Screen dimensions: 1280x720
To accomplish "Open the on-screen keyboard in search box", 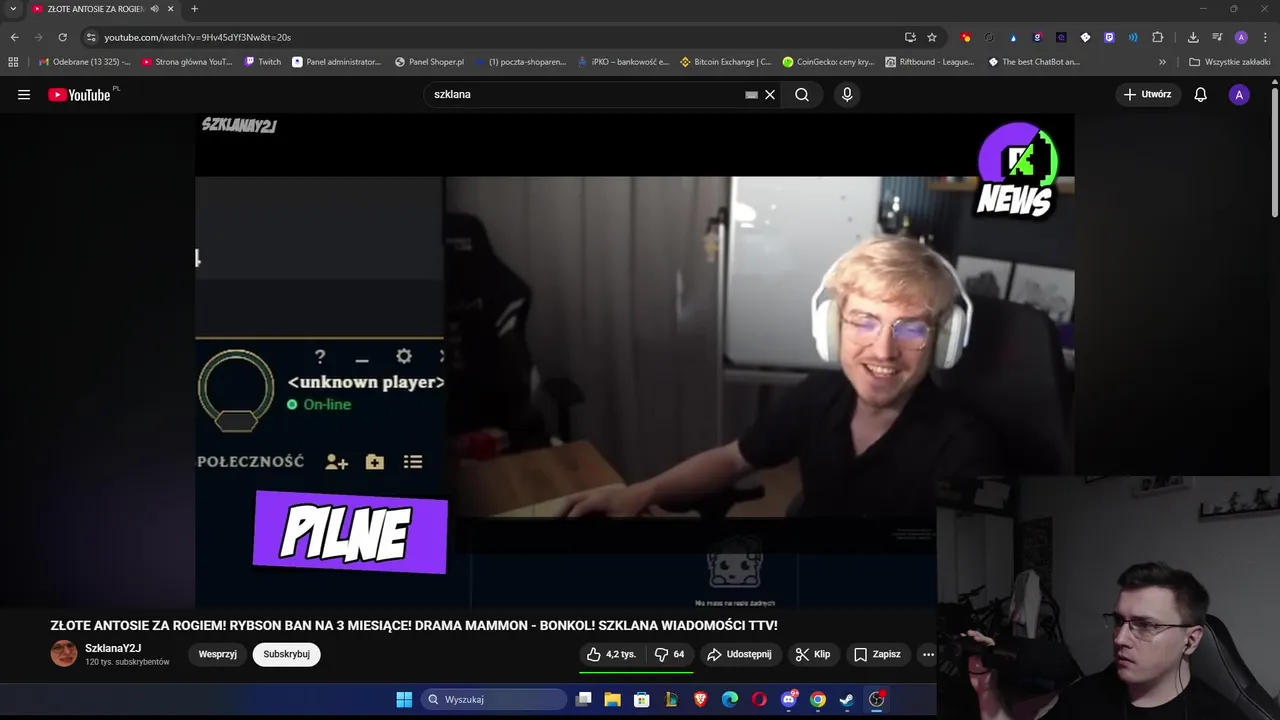I will (x=751, y=95).
